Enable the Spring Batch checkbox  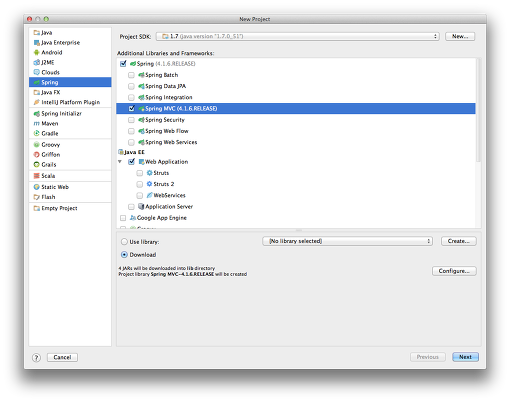pyautogui.click(x=131, y=75)
